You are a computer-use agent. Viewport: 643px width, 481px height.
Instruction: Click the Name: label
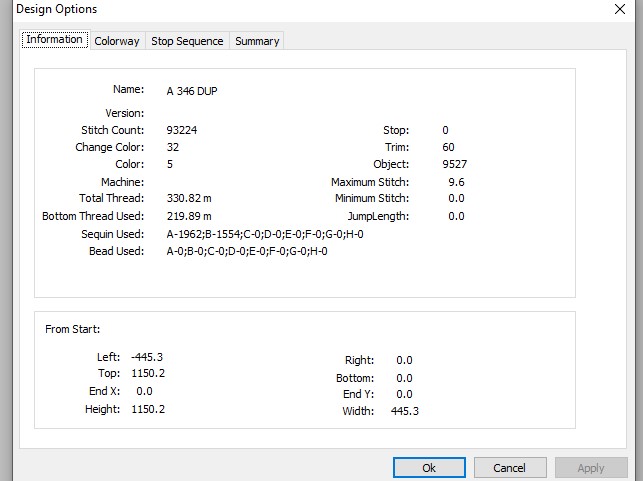[129, 89]
